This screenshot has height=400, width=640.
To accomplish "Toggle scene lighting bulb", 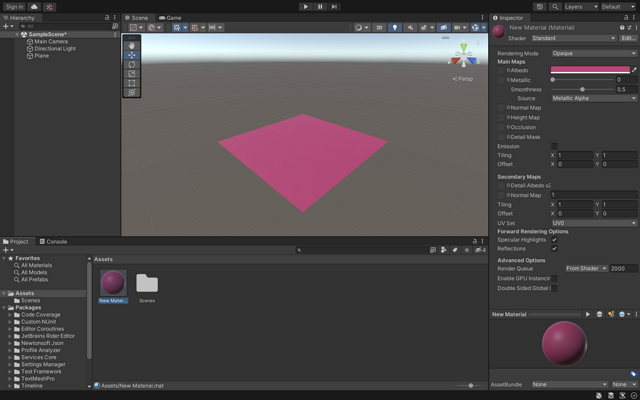I will 394,27.
